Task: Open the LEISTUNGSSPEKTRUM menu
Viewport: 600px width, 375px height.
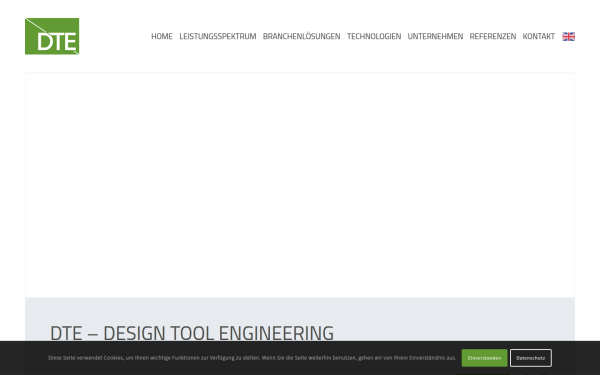Action: [218, 36]
